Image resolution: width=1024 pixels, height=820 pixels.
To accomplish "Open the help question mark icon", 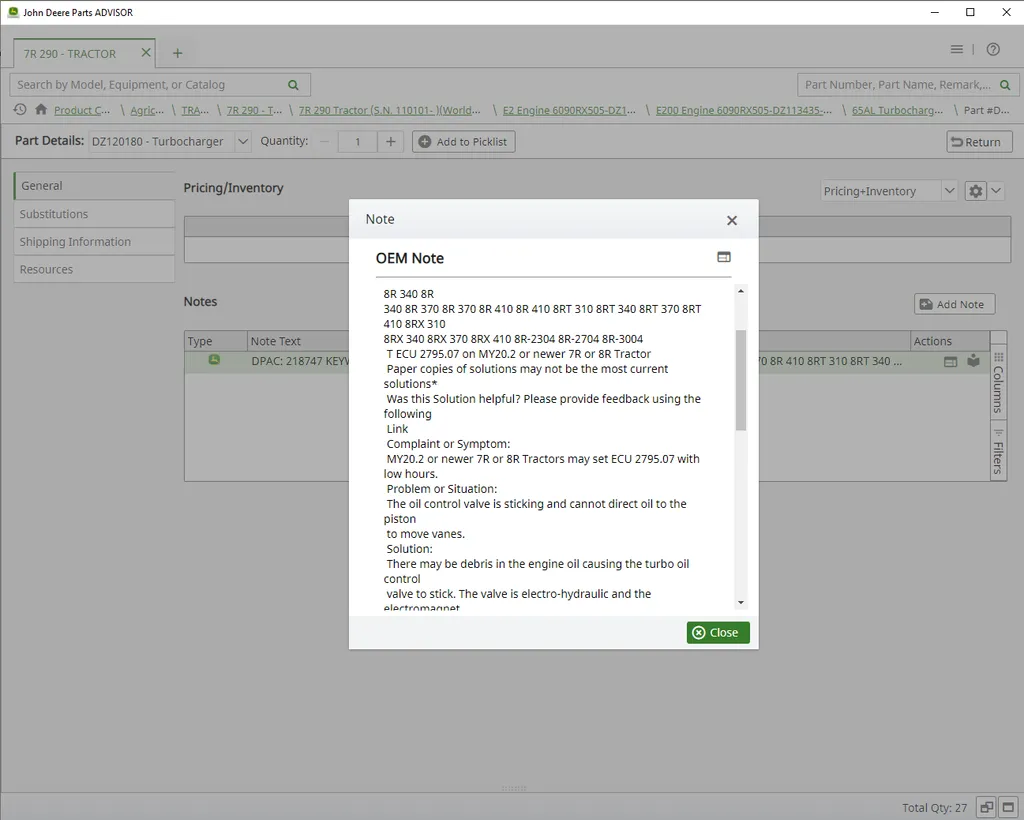I will coord(993,50).
